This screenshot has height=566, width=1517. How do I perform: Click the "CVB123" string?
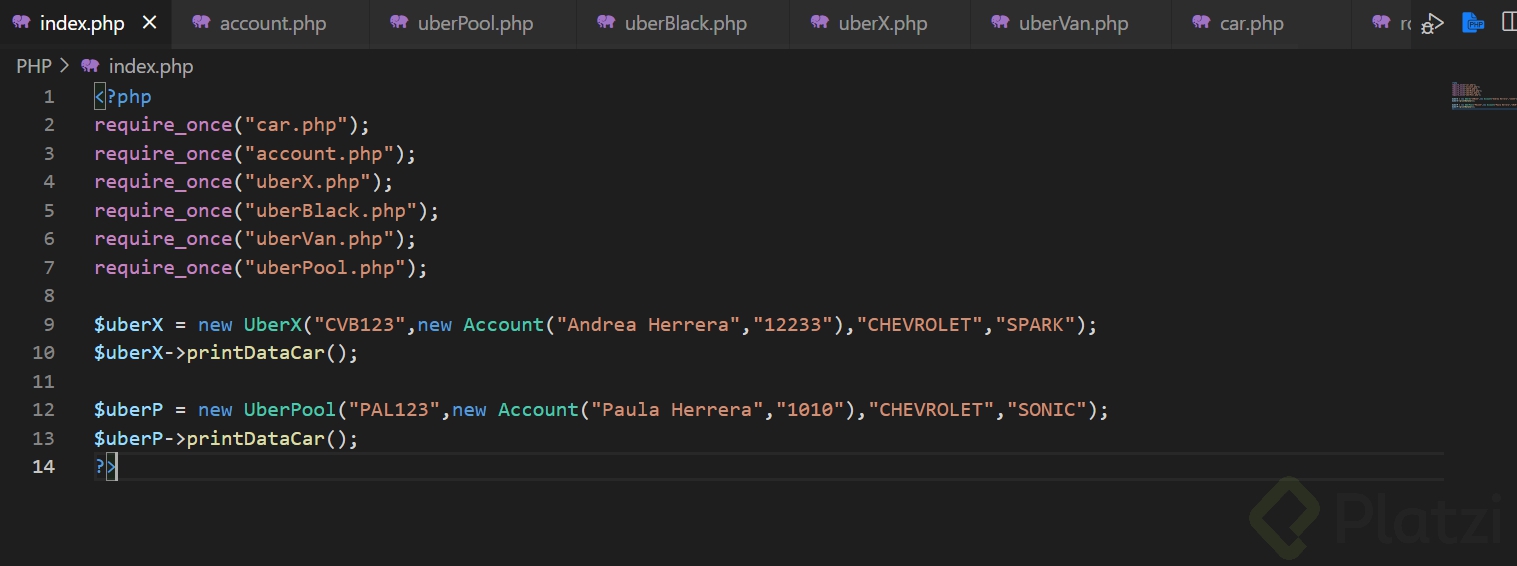click(x=359, y=325)
